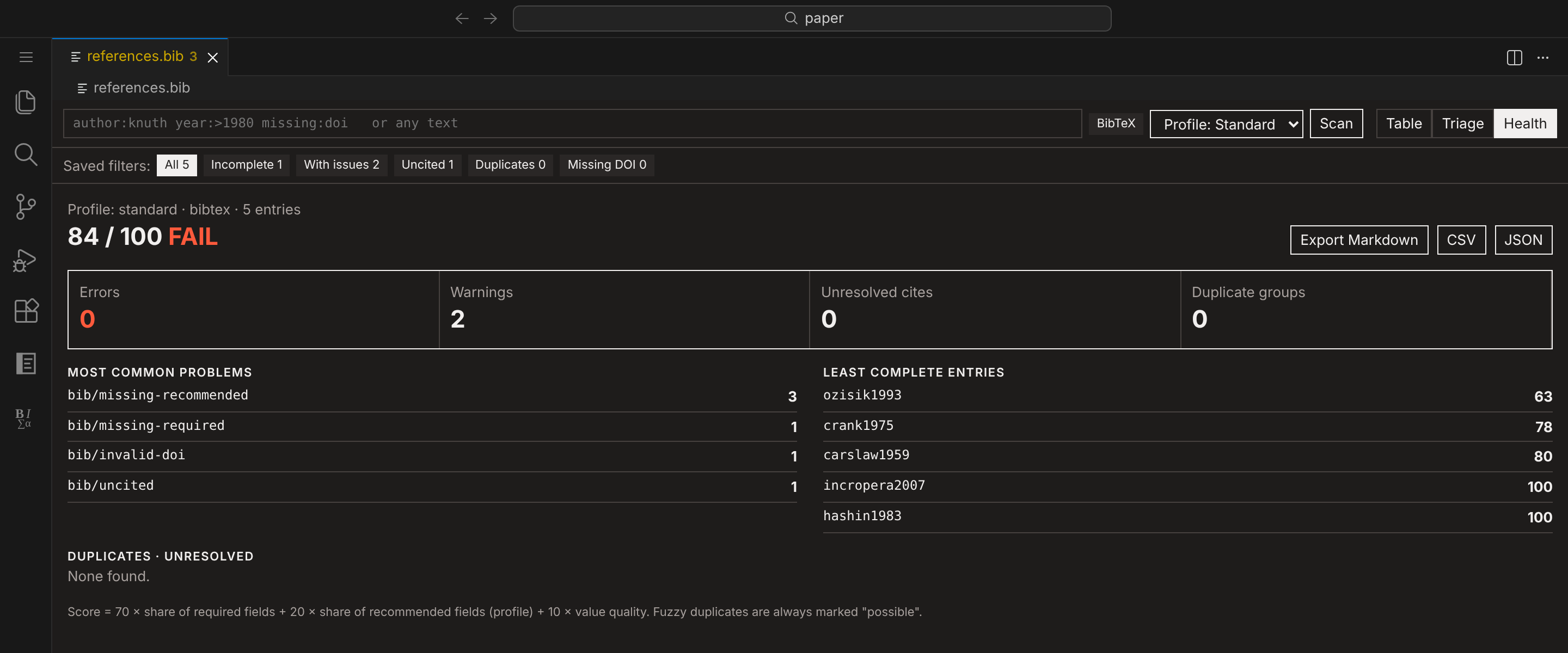Switch to the Triage view
The height and width of the screenshot is (653, 1568).
tap(1462, 124)
